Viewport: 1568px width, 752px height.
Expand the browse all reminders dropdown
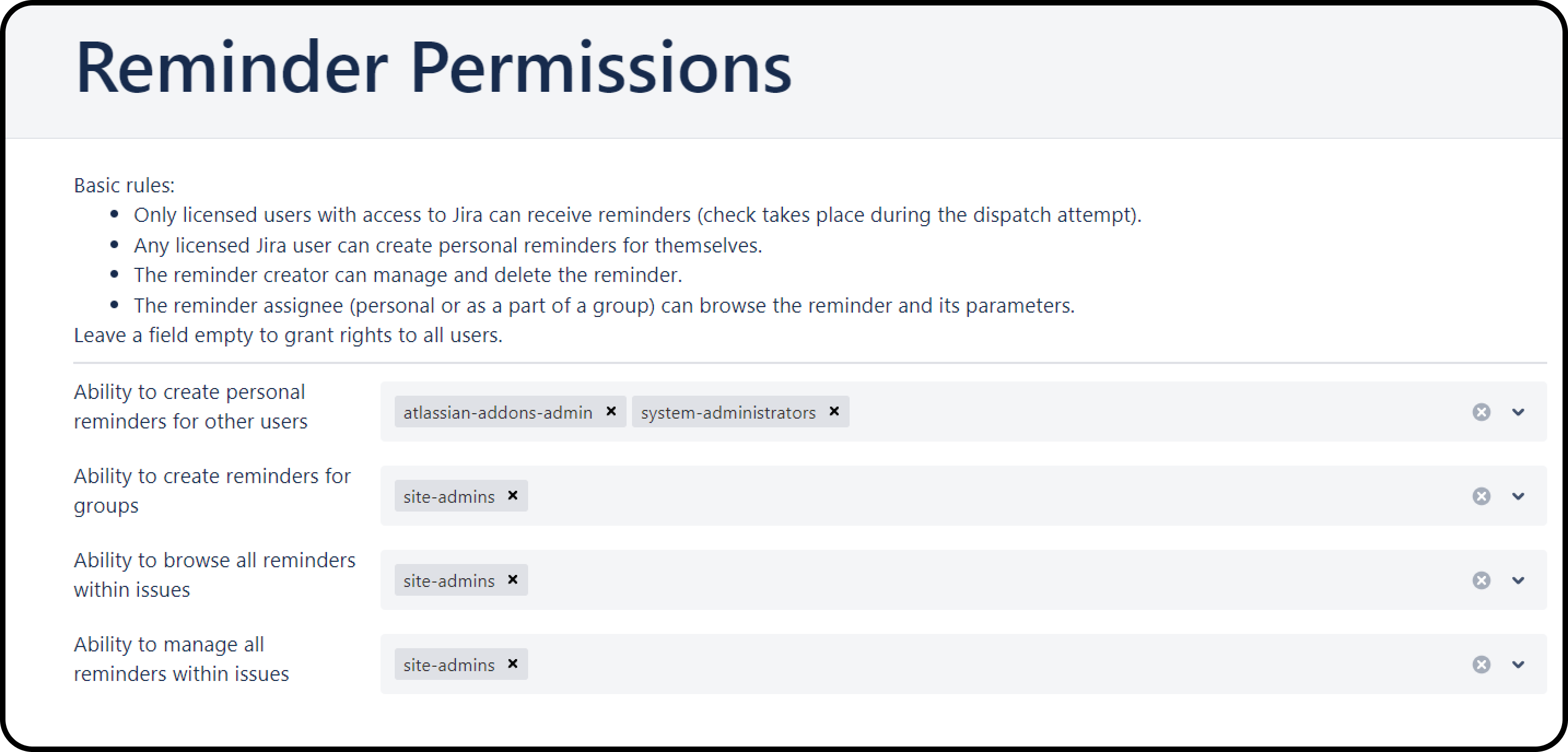[x=1518, y=580]
